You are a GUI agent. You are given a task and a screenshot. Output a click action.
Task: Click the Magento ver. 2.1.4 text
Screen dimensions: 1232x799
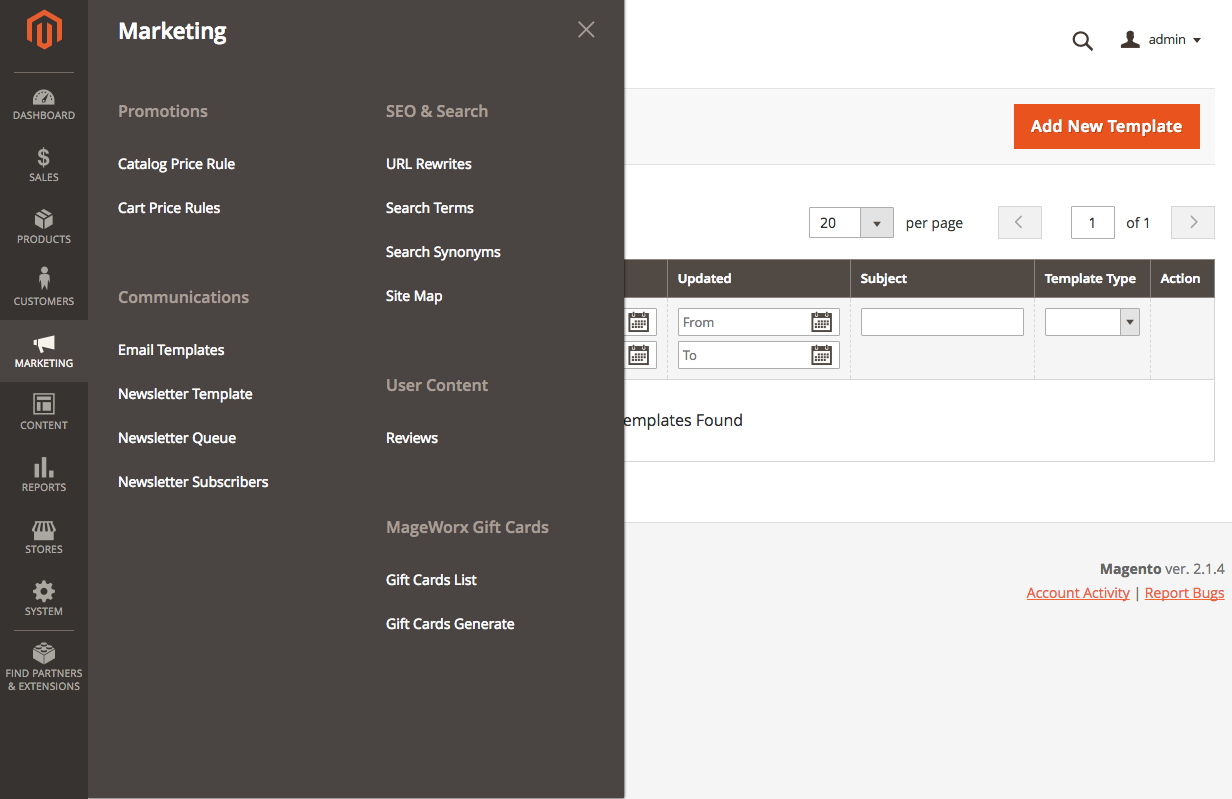pyautogui.click(x=1162, y=569)
